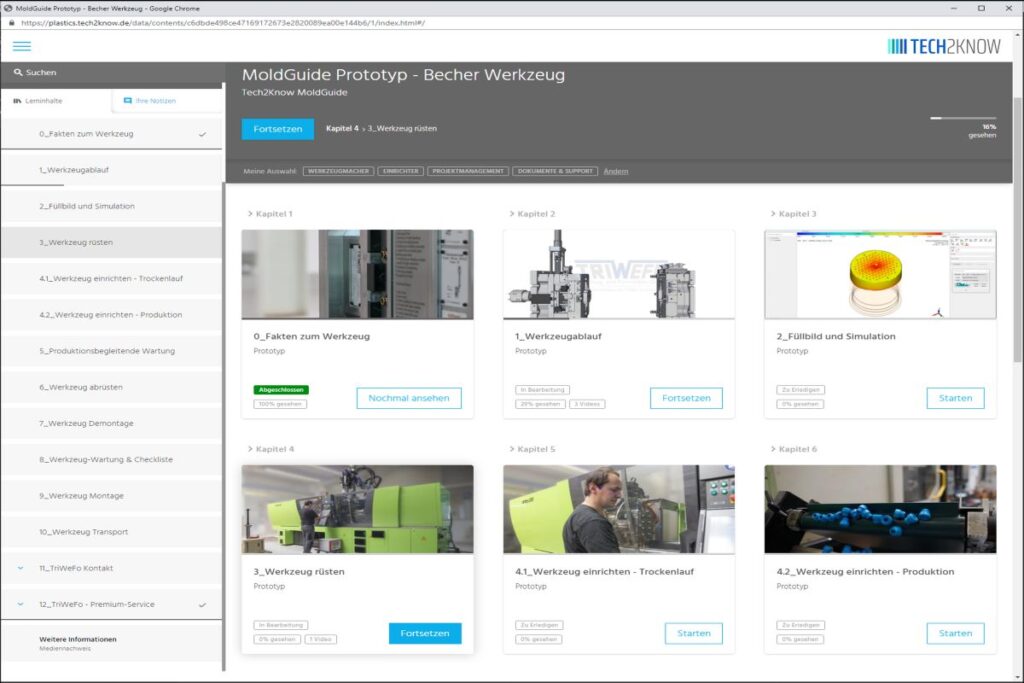Open 0_Fakten zum Werkzeug in sidebar
This screenshot has width=1024, height=683.
[112, 134]
